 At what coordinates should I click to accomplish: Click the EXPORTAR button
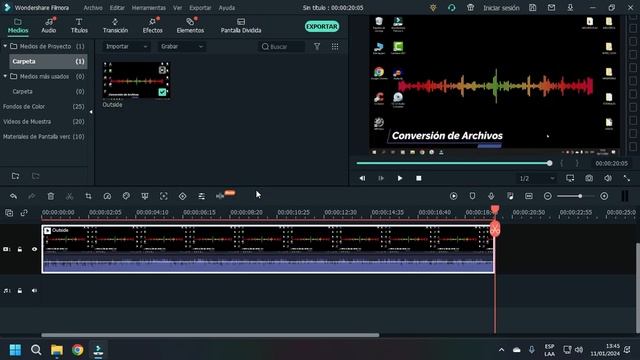point(322,27)
